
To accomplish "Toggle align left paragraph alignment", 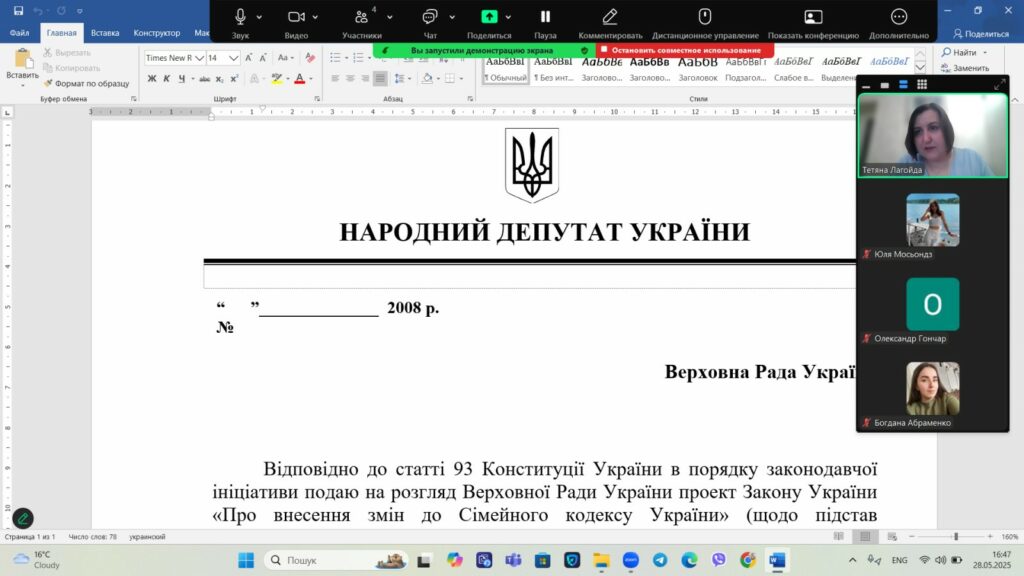I will pyautogui.click(x=335, y=79).
